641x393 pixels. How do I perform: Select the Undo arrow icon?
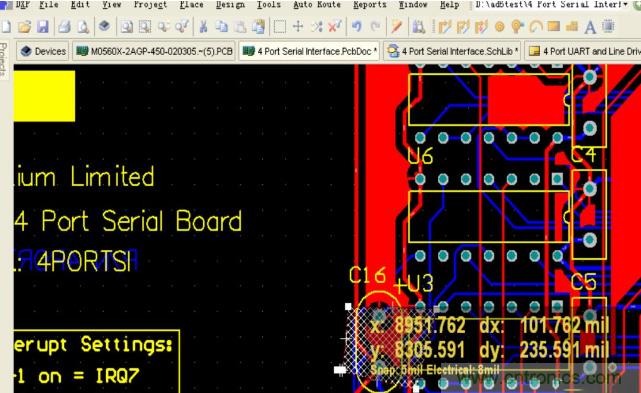pyautogui.click(x=356, y=27)
